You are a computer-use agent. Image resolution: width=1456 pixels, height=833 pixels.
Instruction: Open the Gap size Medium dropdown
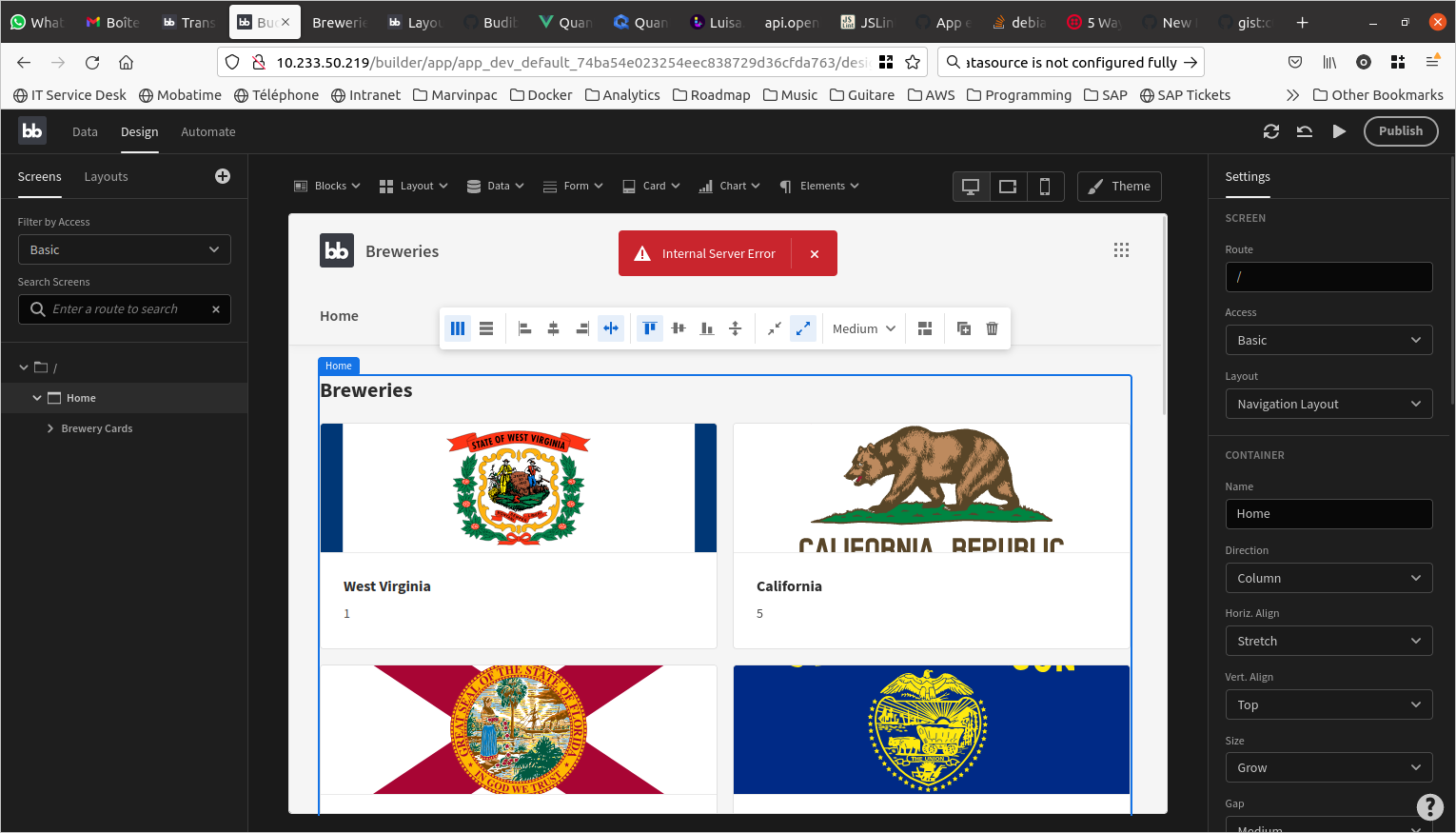tap(865, 328)
